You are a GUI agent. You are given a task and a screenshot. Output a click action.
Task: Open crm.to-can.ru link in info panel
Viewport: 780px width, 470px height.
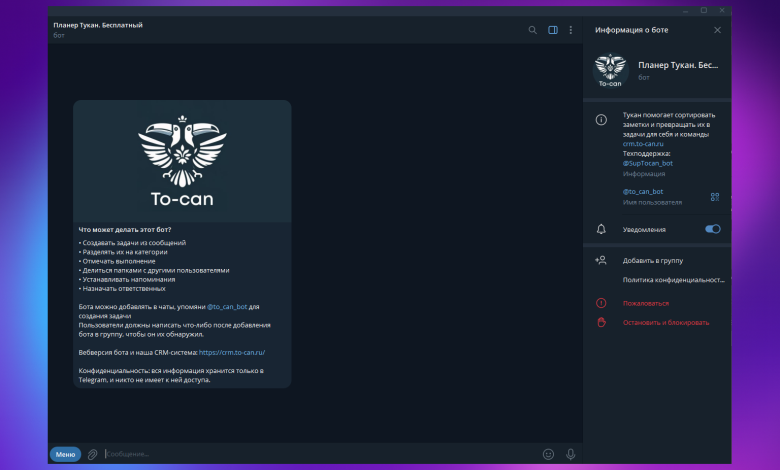pyautogui.click(x=643, y=144)
